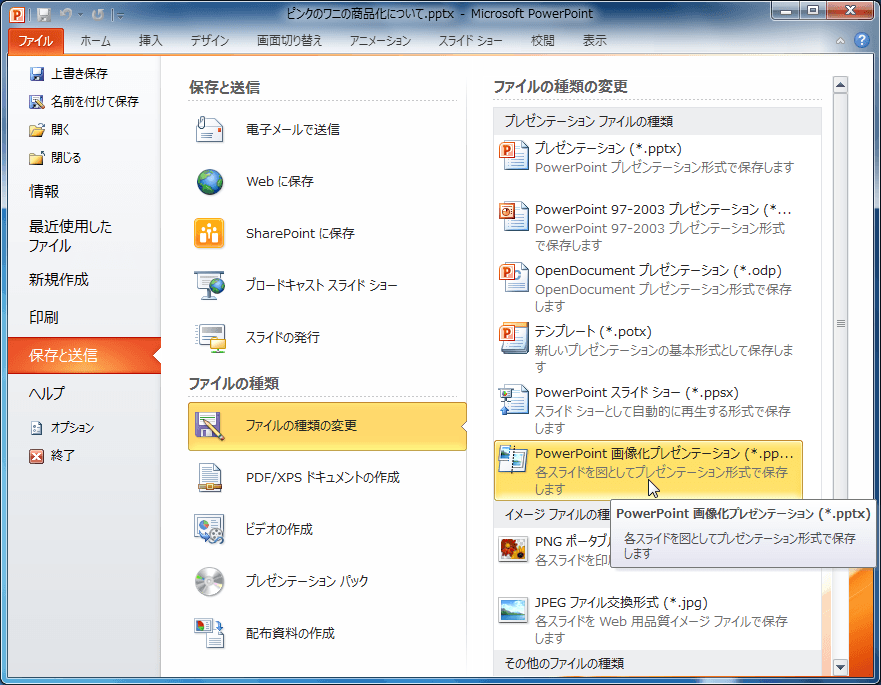Click the スライドの発行 publish slides icon
881x685 pixels.
[x=211, y=337]
